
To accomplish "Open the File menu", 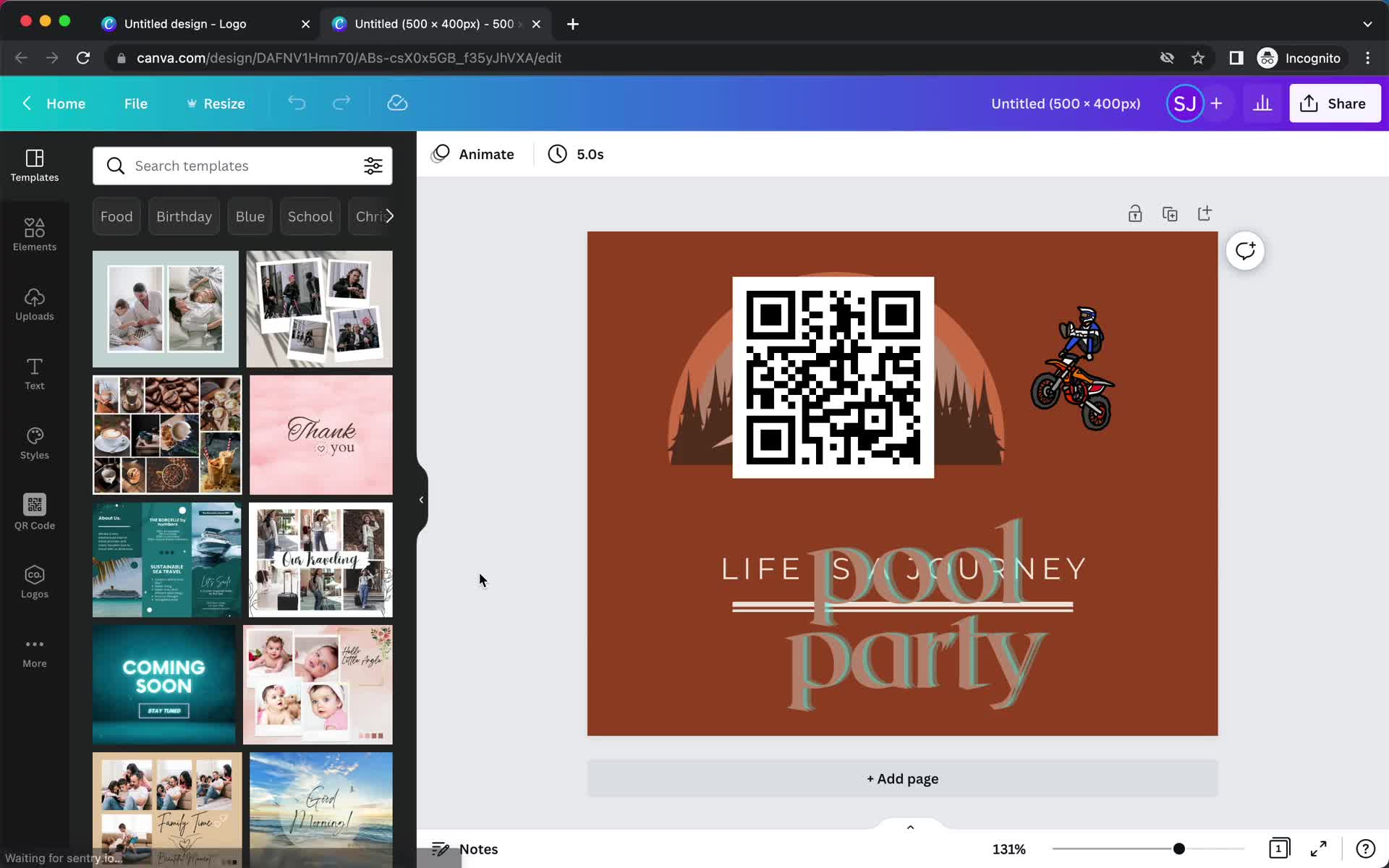I will point(136,103).
